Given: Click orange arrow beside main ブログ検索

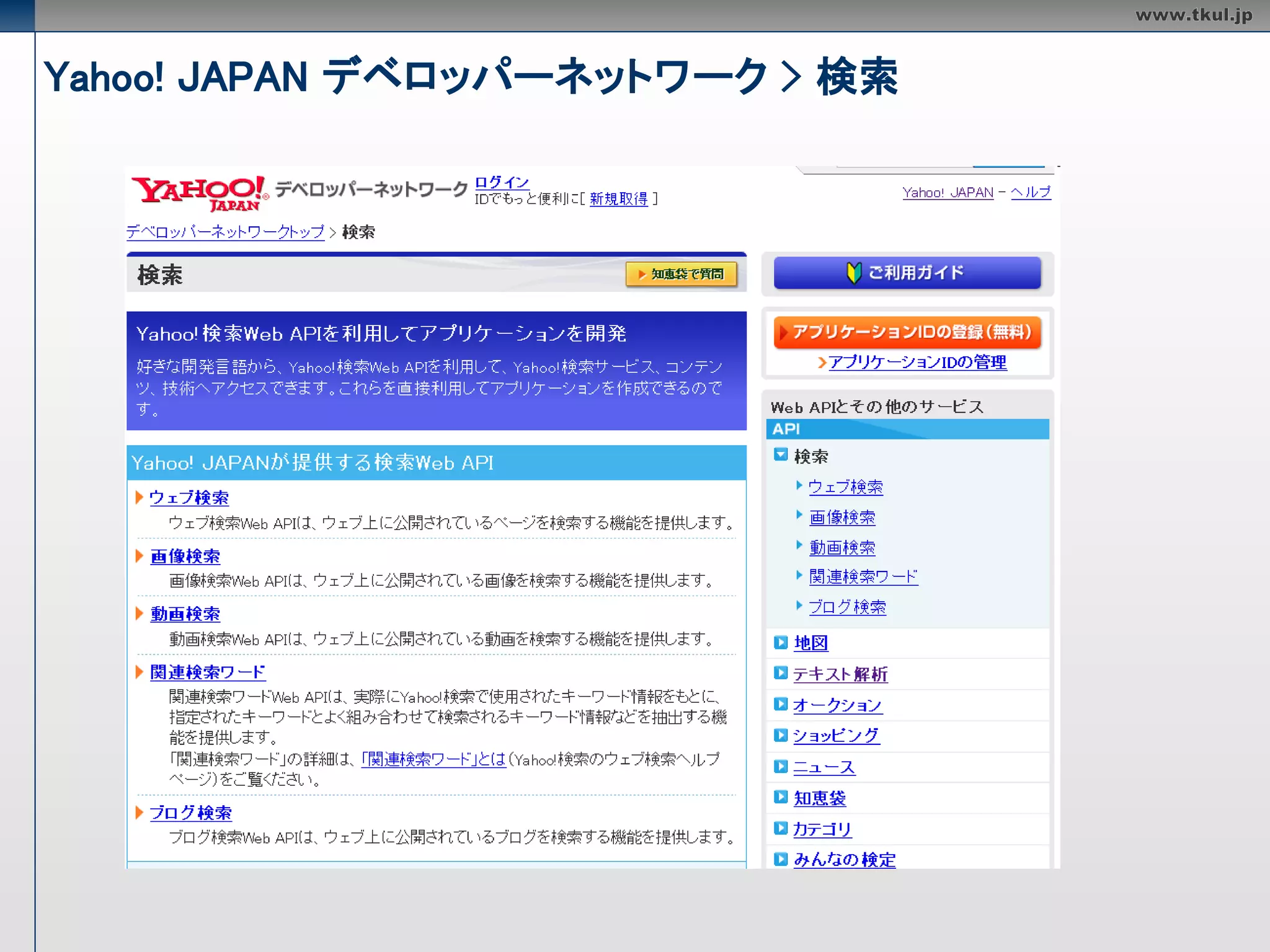Looking at the screenshot, I should pos(140,813).
